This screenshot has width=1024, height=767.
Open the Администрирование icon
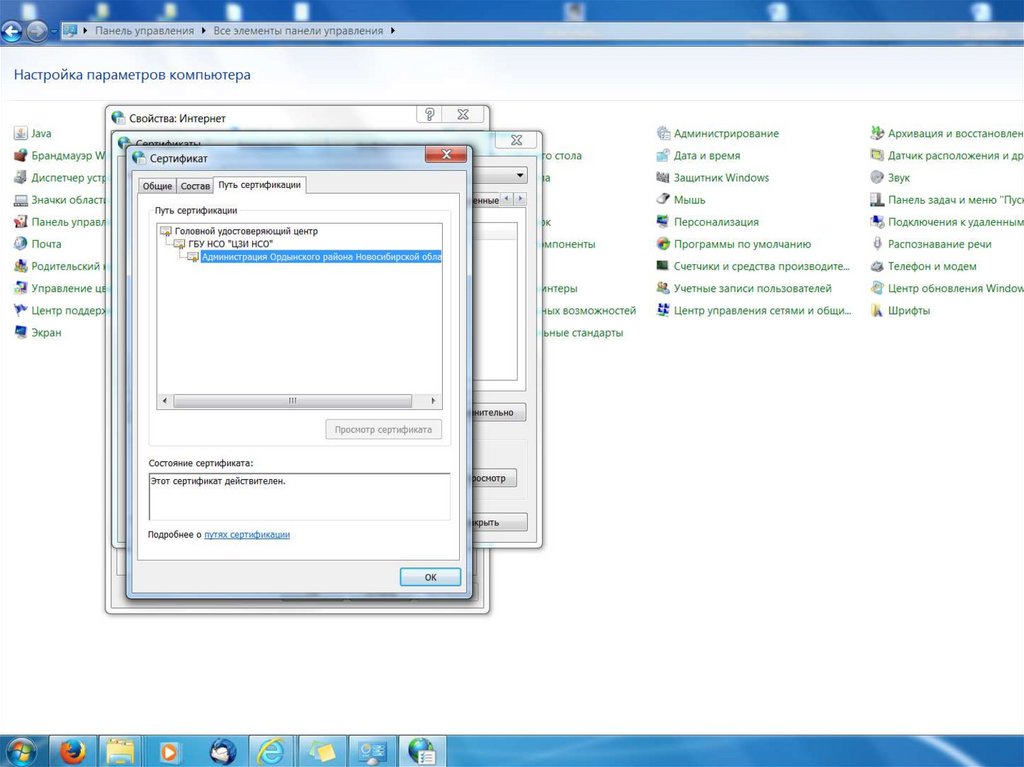(x=663, y=133)
